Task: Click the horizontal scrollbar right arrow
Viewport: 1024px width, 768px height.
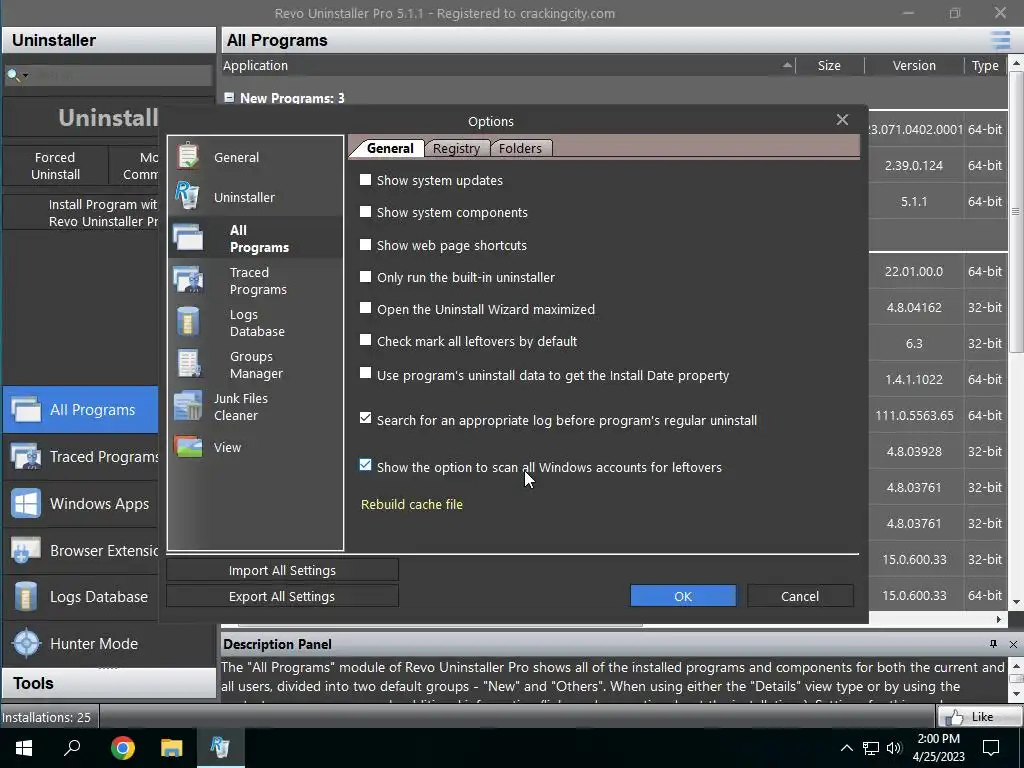Action: click(x=999, y=619)
